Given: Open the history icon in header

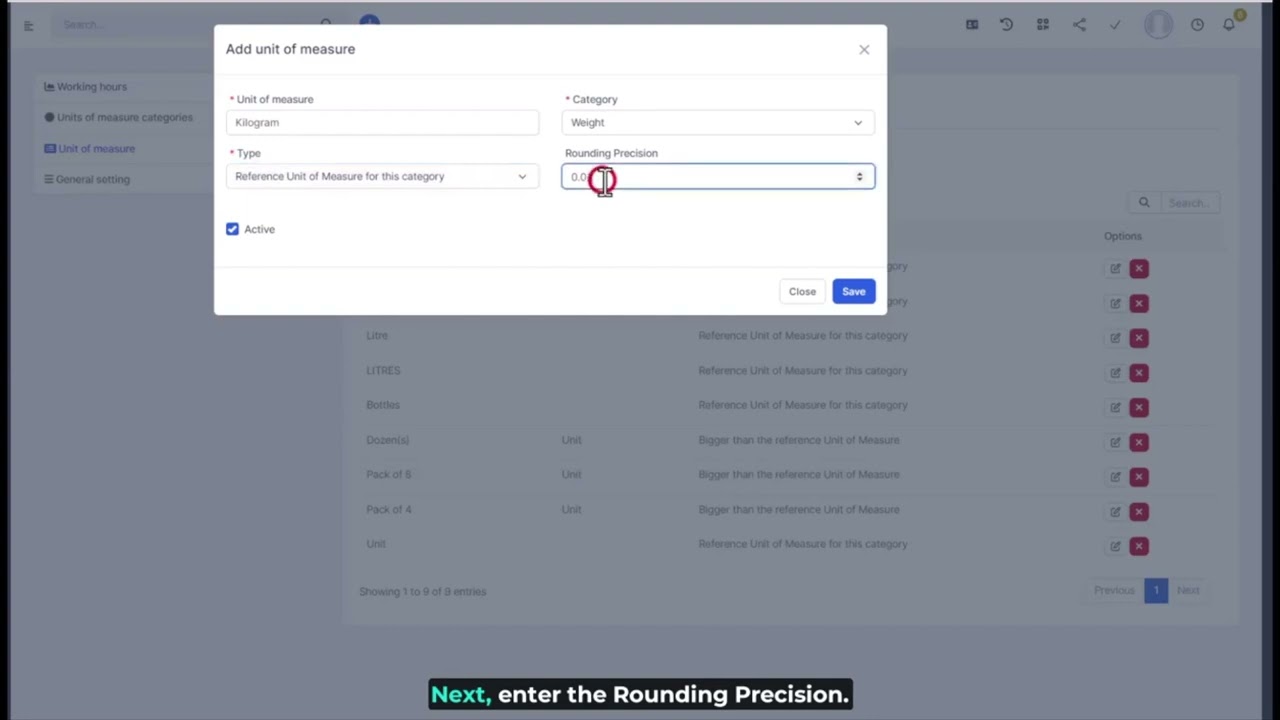Looking at the screenshot, I should 1006,25.
